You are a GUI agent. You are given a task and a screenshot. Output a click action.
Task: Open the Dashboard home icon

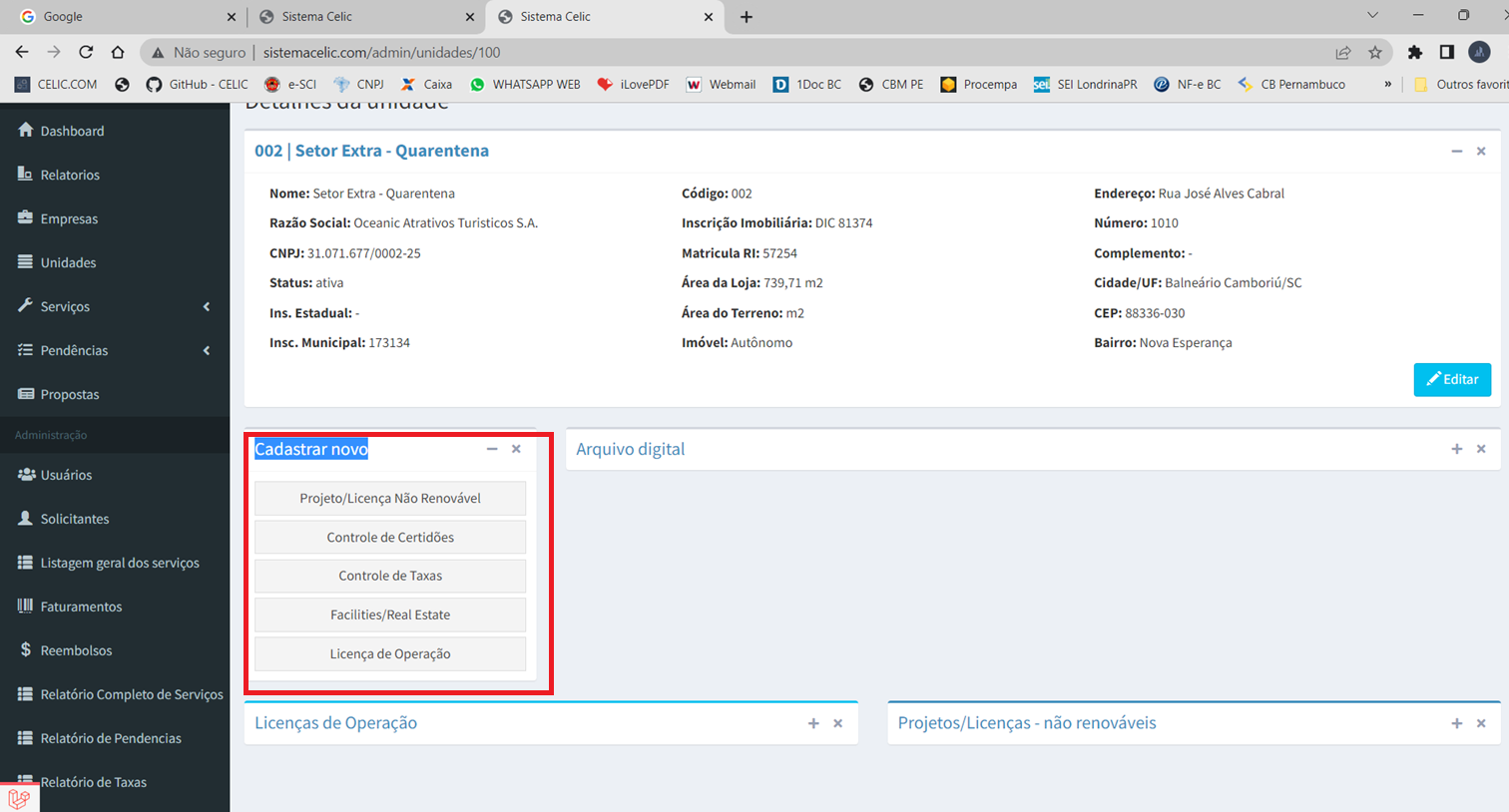tap(26, 131)
